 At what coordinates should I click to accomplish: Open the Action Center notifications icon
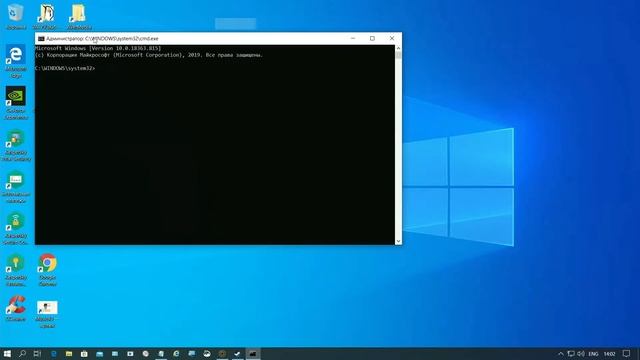coord(627,354)
